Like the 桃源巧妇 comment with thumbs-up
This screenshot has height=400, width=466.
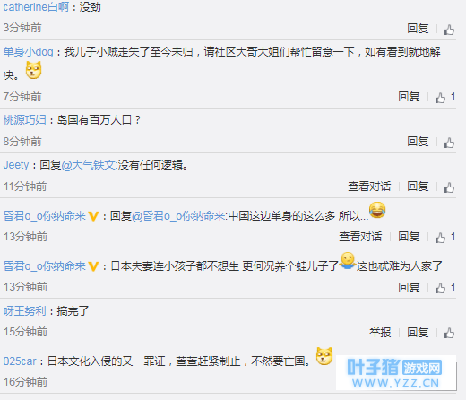click(449, 142)
